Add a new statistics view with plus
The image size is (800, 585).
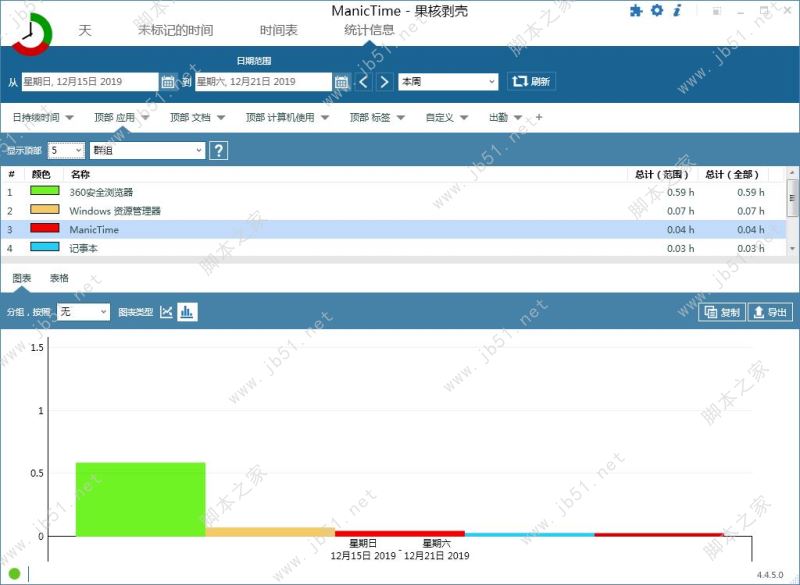pos(539,117)
